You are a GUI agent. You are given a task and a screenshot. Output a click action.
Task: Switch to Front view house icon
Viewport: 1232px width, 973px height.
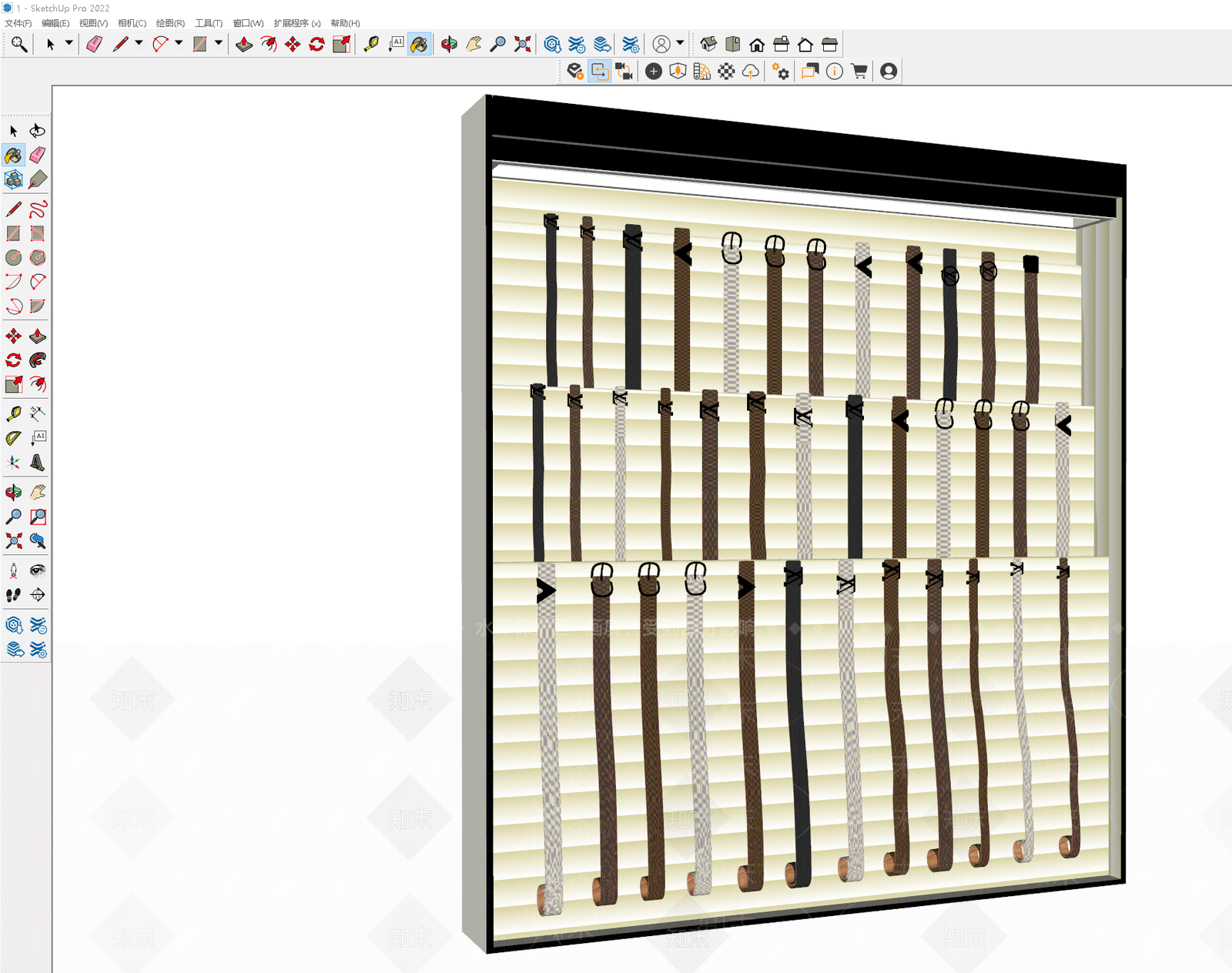point(757,45)
